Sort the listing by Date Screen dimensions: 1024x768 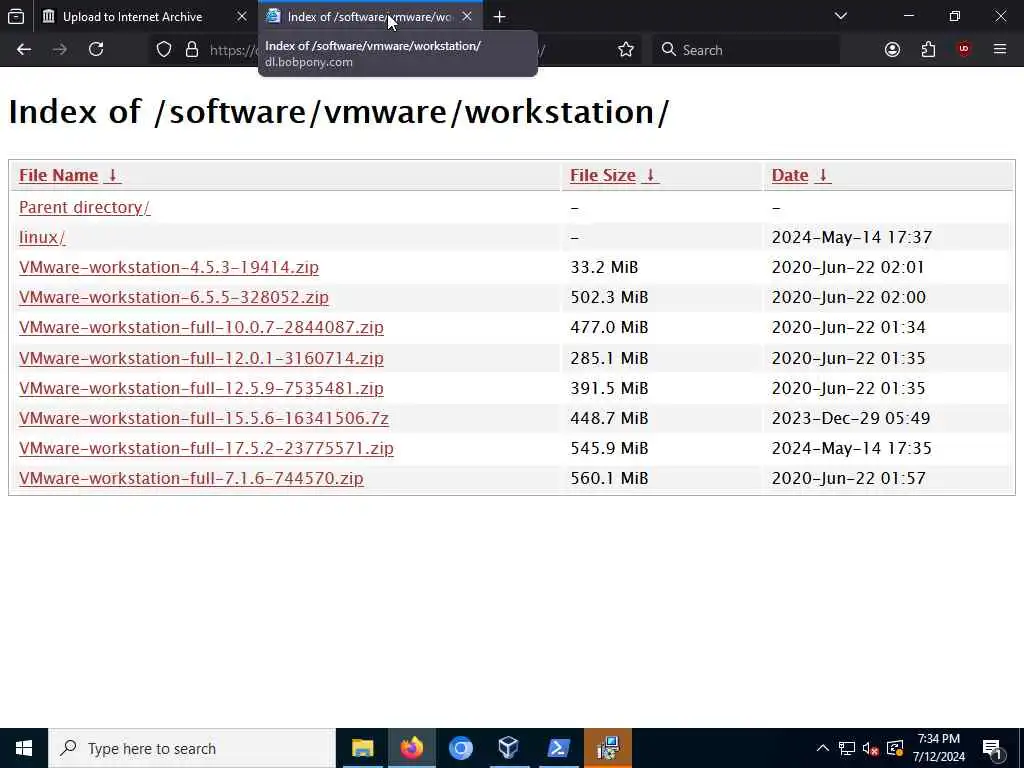[x=790, y=175]
